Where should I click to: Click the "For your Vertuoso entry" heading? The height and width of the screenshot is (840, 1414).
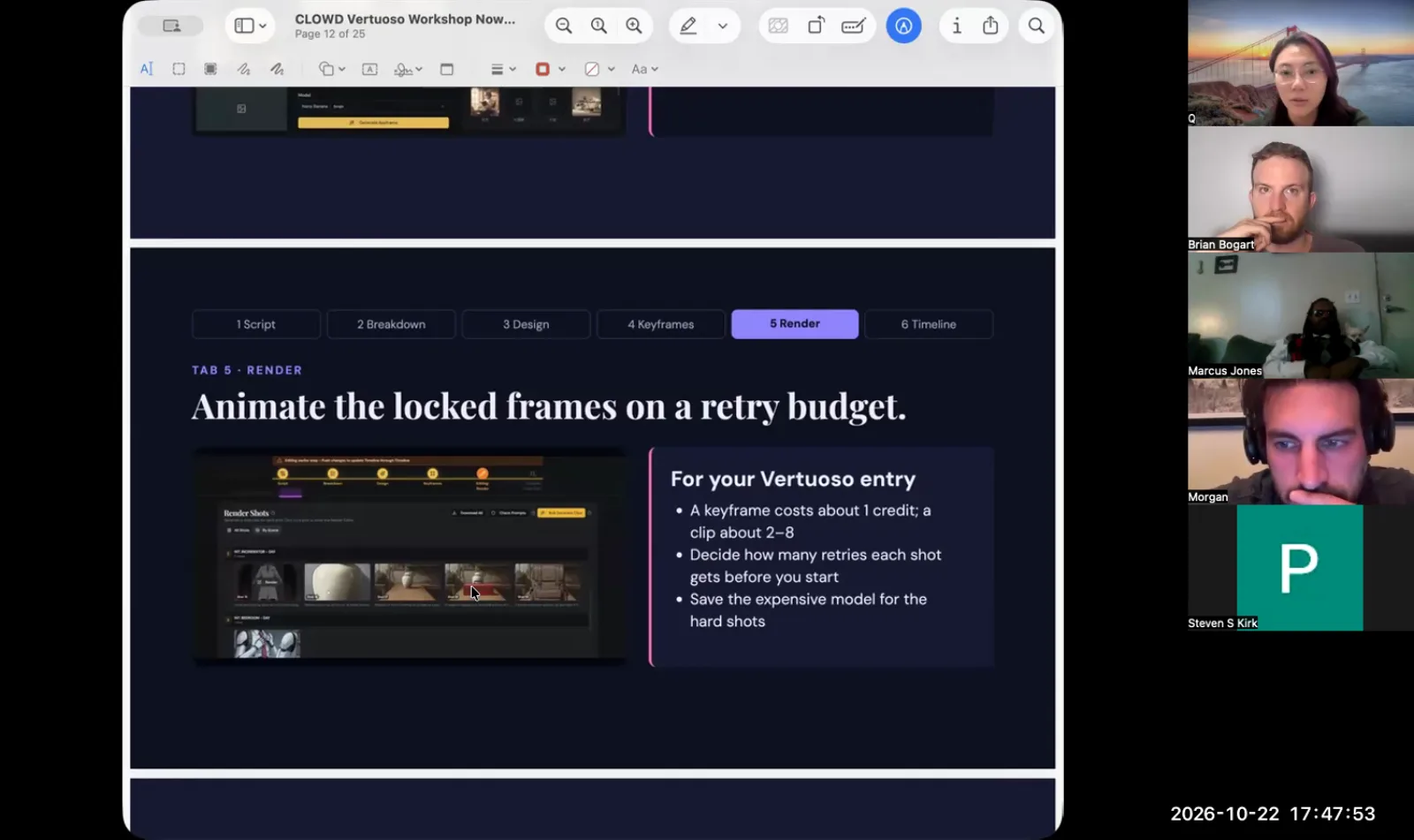click(x=793, y=479)
